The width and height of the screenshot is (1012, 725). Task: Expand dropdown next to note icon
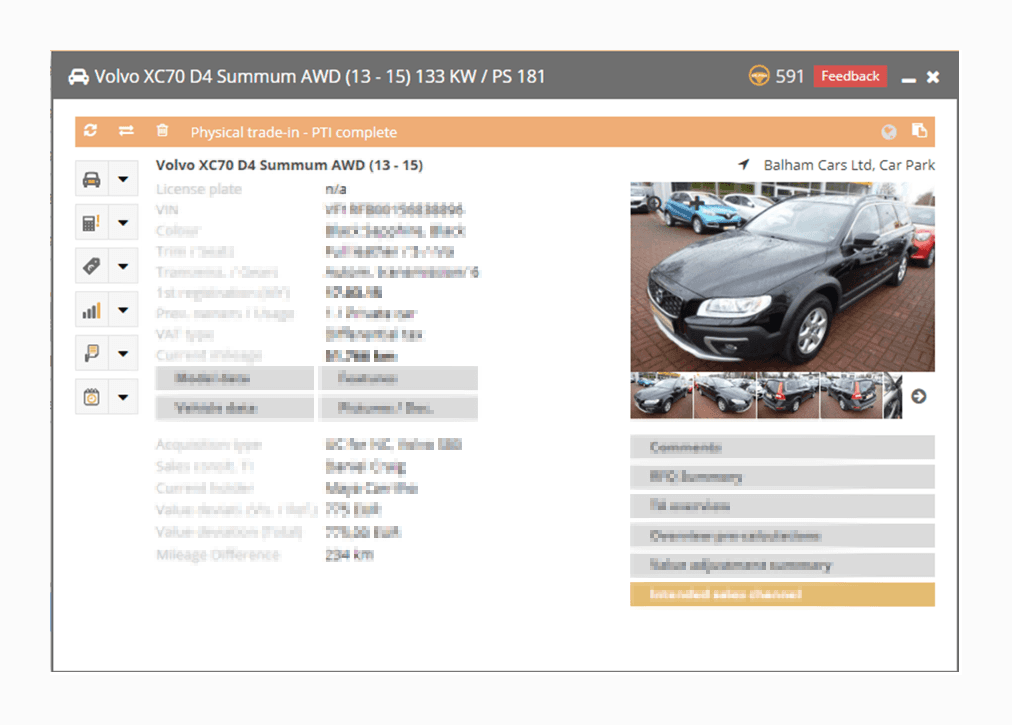pyautogui.click(x=123, y=353)
